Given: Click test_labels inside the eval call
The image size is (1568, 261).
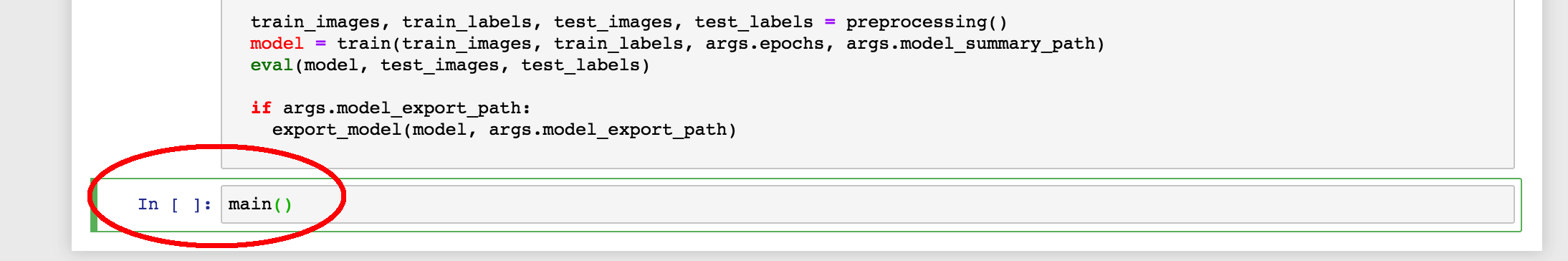Looking at the screenshot, I should (580, 65).
